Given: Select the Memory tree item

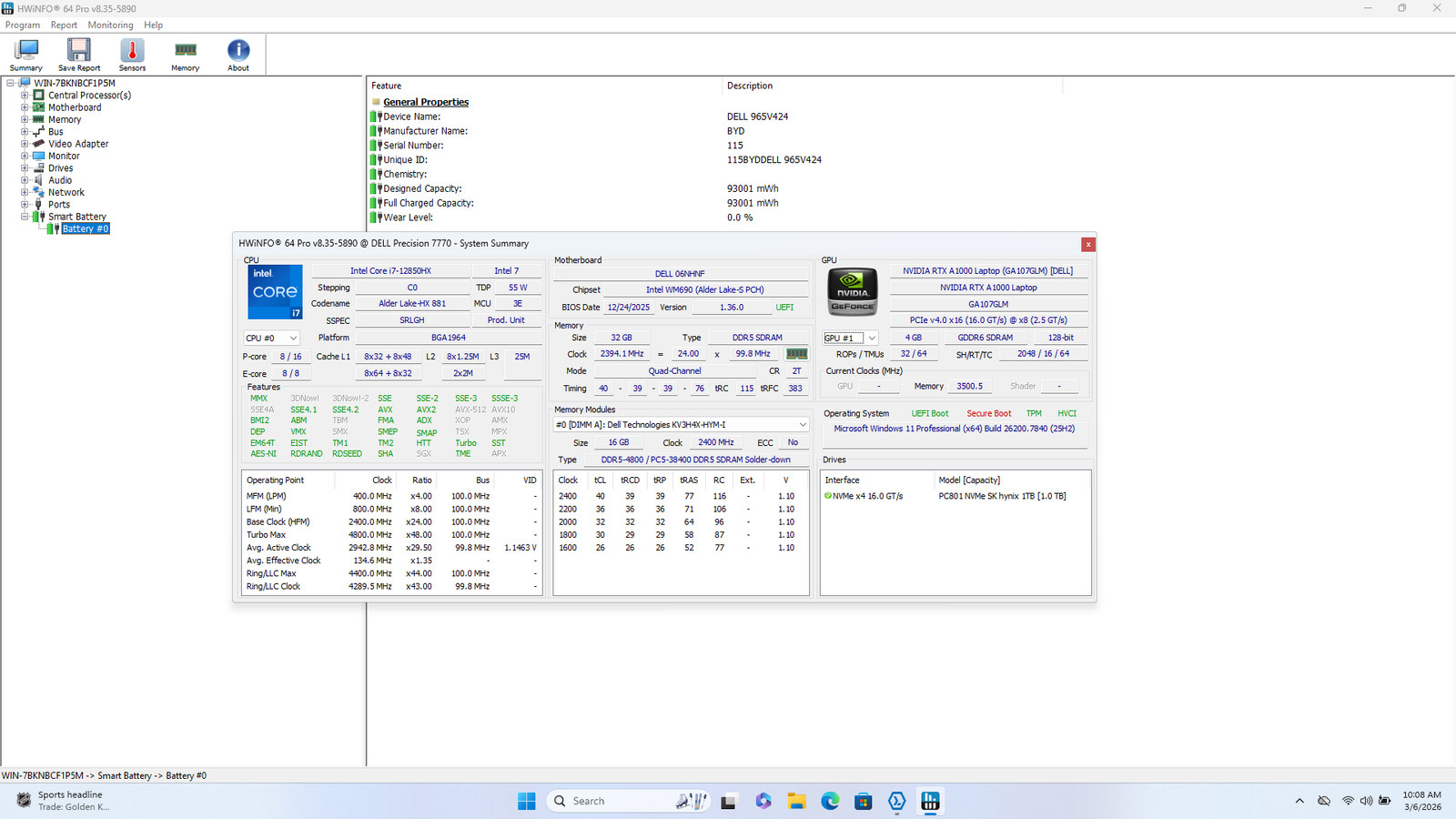Looking at the screenshot, I should (65, 119).
